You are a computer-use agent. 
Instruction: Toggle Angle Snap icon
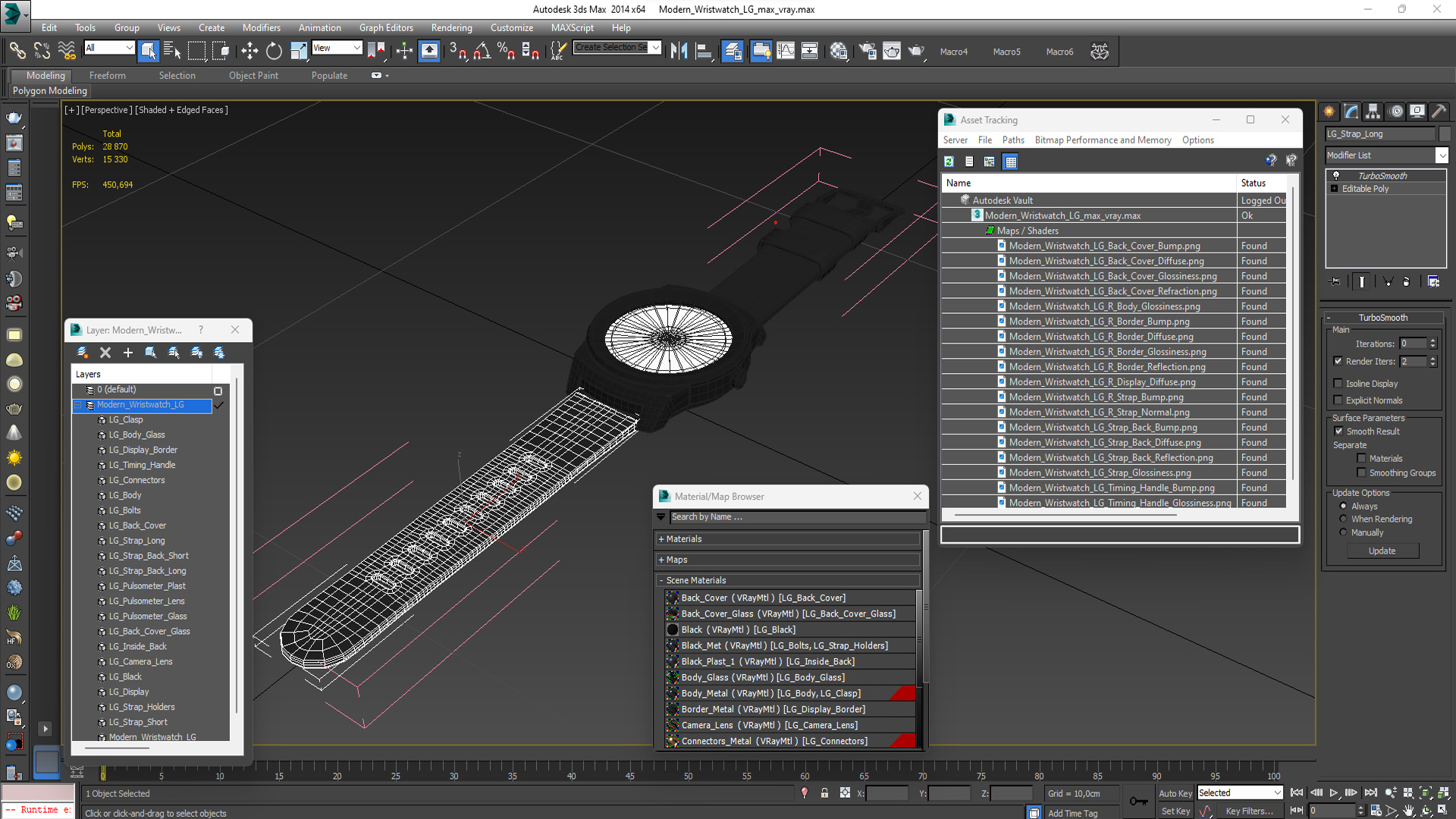click(482, 51)
